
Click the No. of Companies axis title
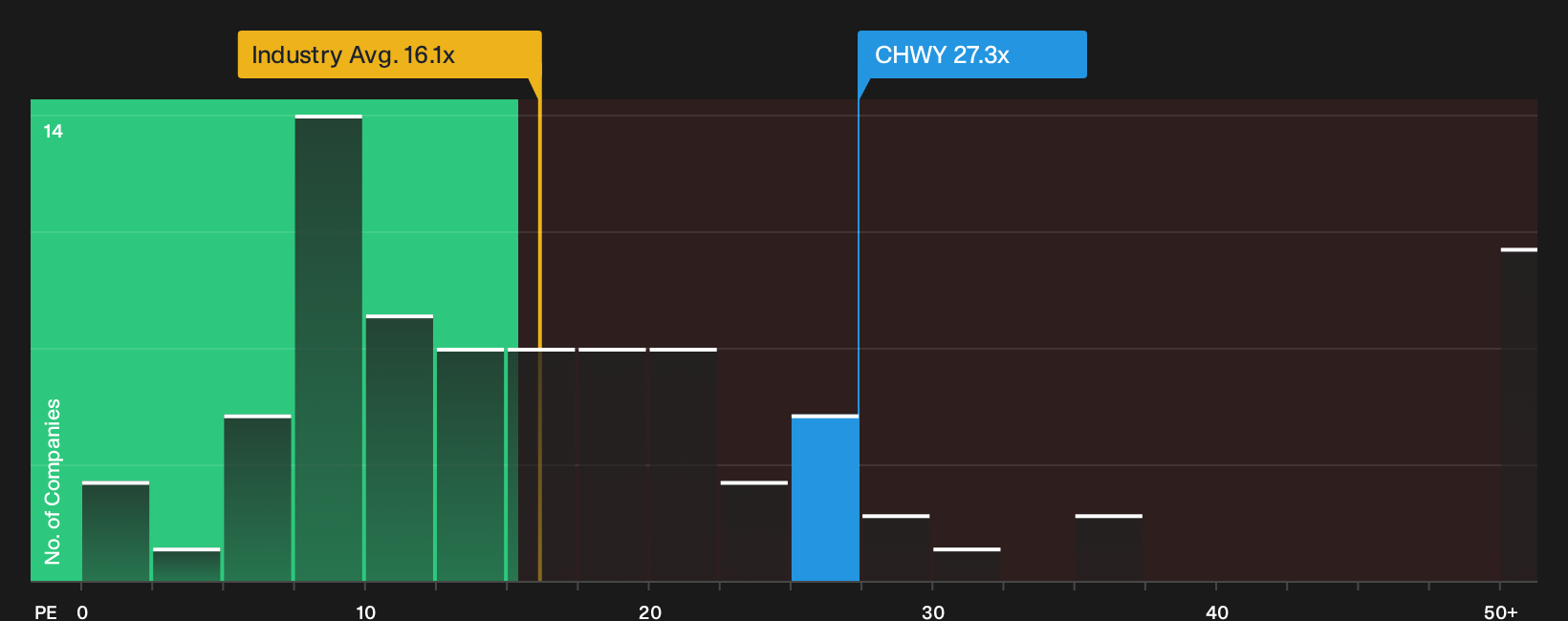53,482
